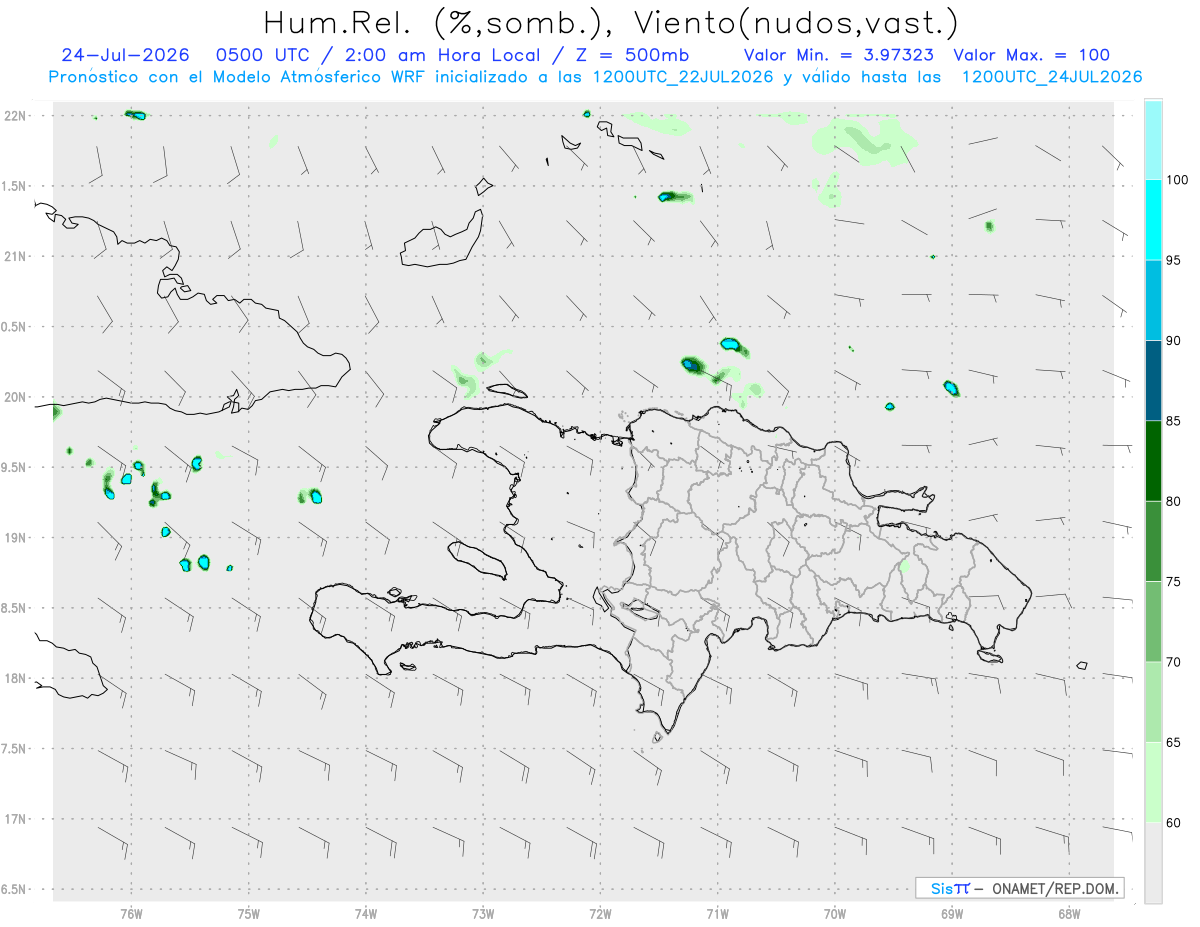
Task: Click the '8.5N' latitude tick label
Action: click(x=12, y=608)
